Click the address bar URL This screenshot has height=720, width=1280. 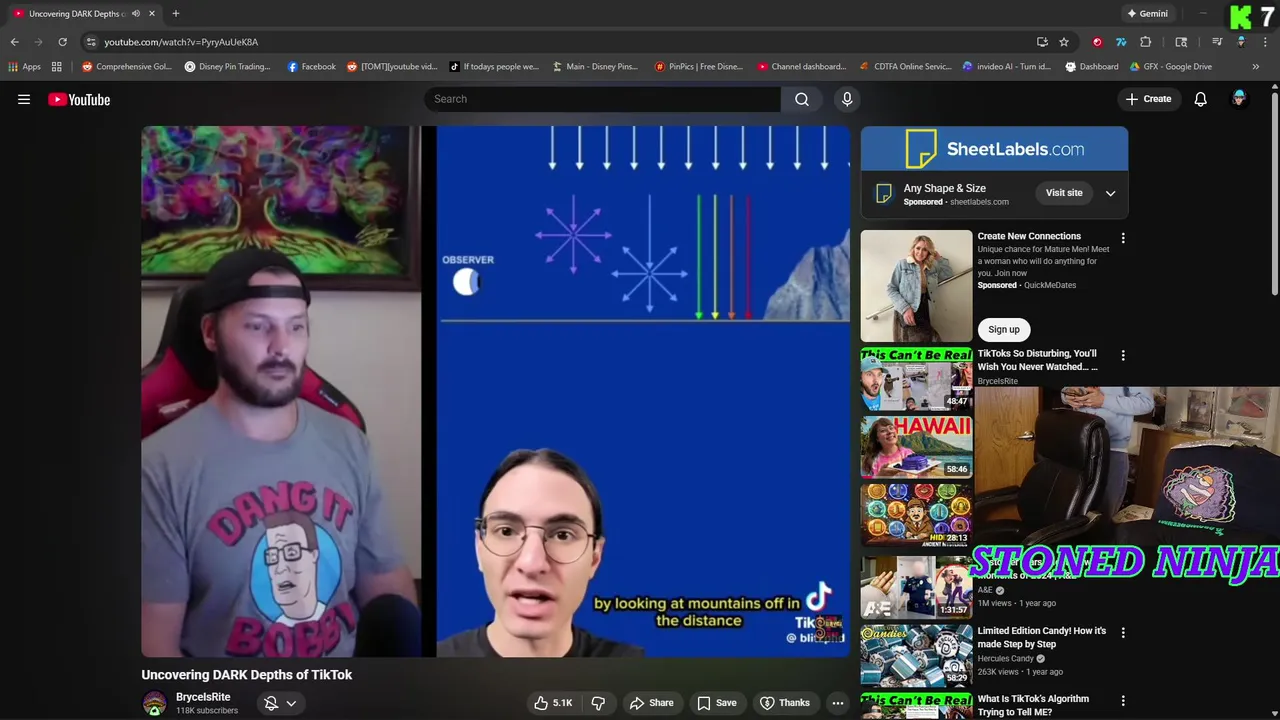[181, 42]
